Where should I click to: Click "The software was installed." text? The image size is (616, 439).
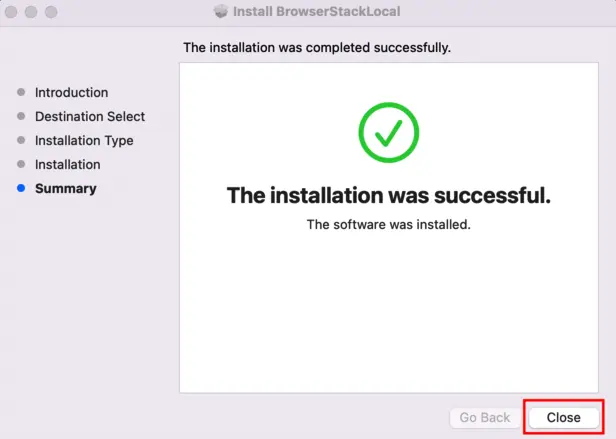388,225
